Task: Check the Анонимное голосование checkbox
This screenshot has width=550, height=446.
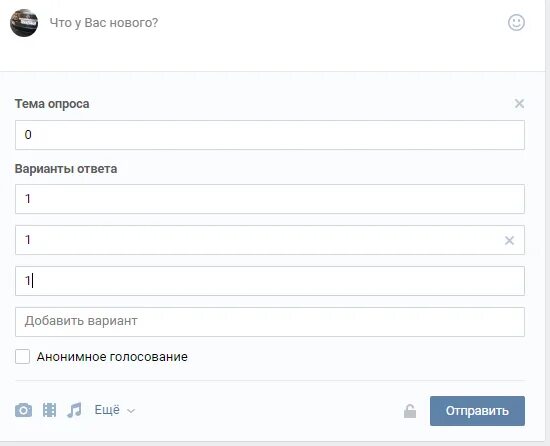Action: 22,357
